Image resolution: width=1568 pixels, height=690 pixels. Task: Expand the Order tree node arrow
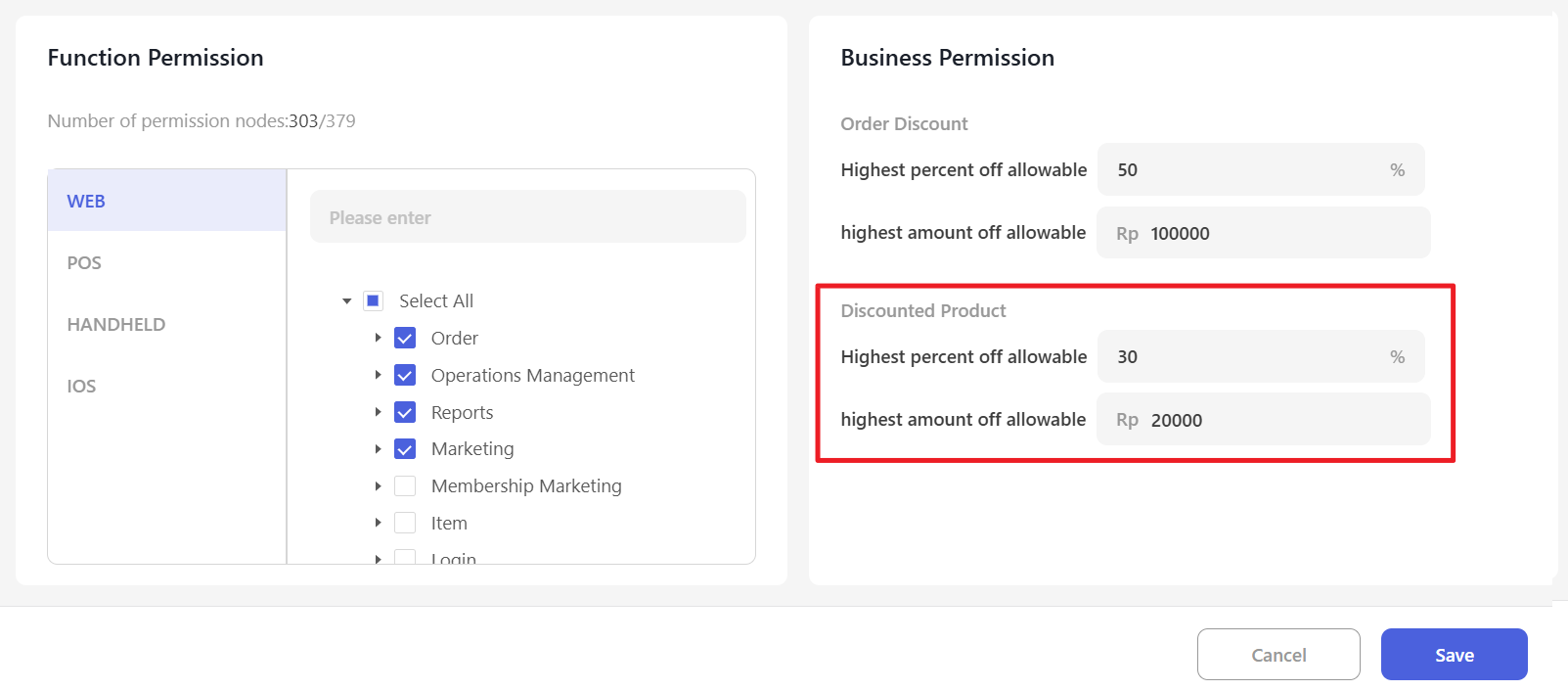(x=378, y=338)
